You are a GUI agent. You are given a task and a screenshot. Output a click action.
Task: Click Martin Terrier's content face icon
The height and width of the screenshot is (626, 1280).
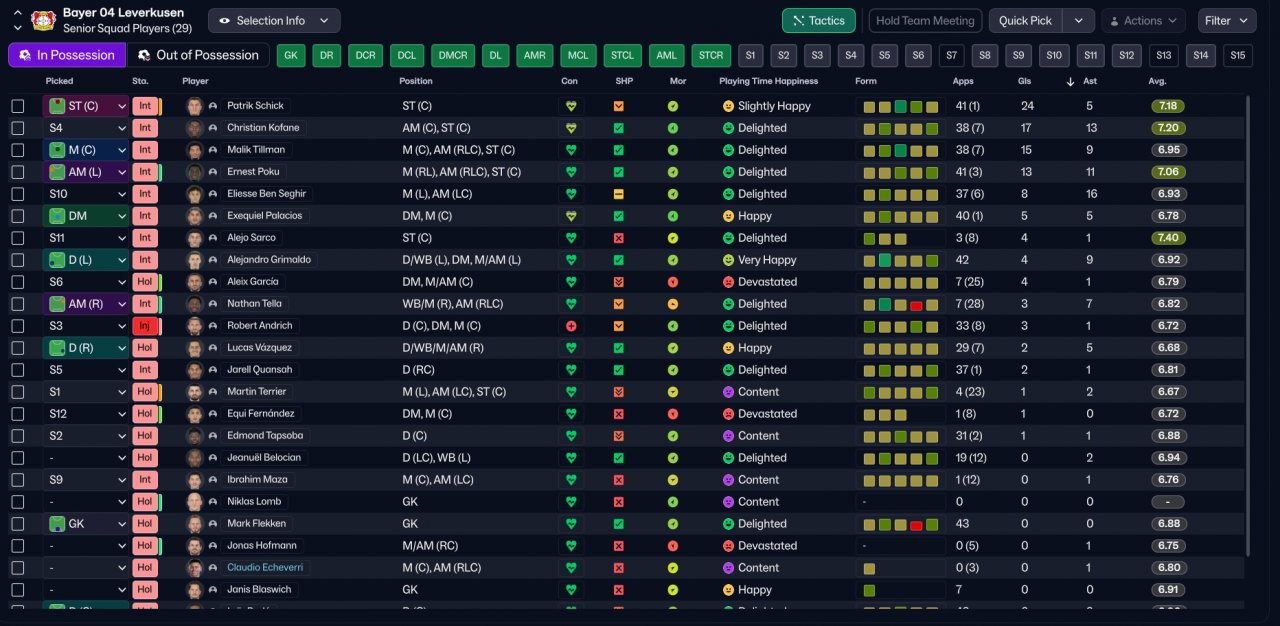[x=728, y=392]
